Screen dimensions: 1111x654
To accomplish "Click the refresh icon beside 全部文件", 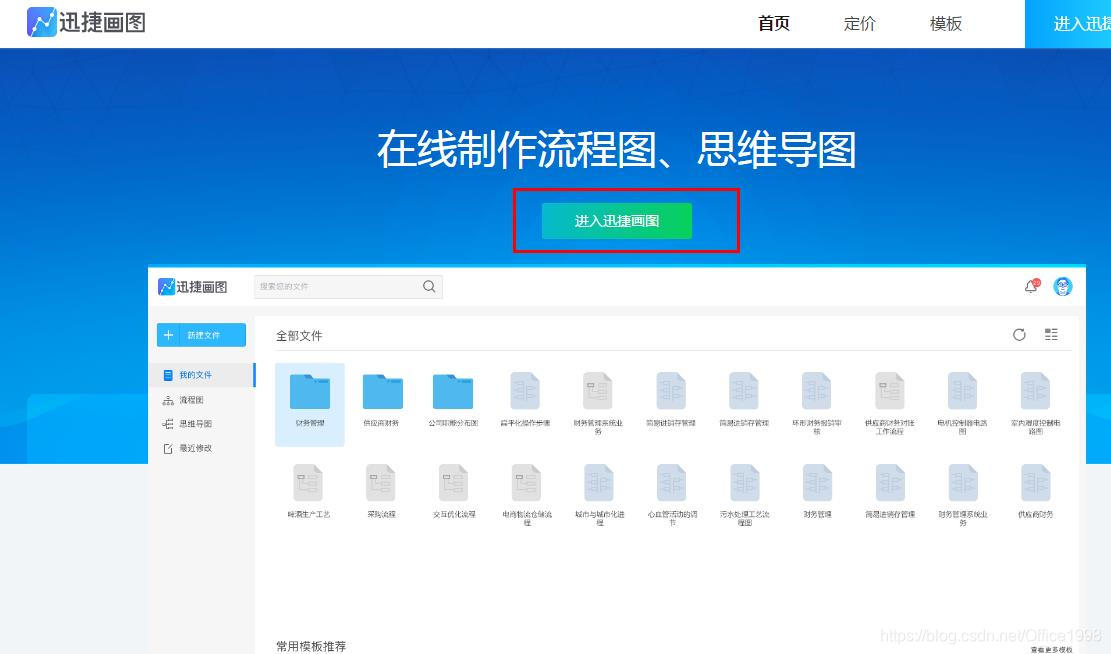I will click(1019, 334).
